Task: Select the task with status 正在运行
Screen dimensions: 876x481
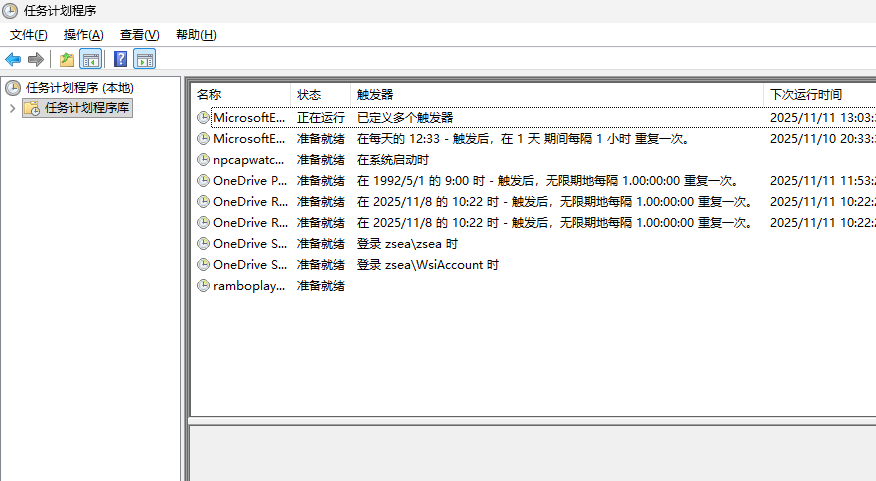Action: coord(250,118)
